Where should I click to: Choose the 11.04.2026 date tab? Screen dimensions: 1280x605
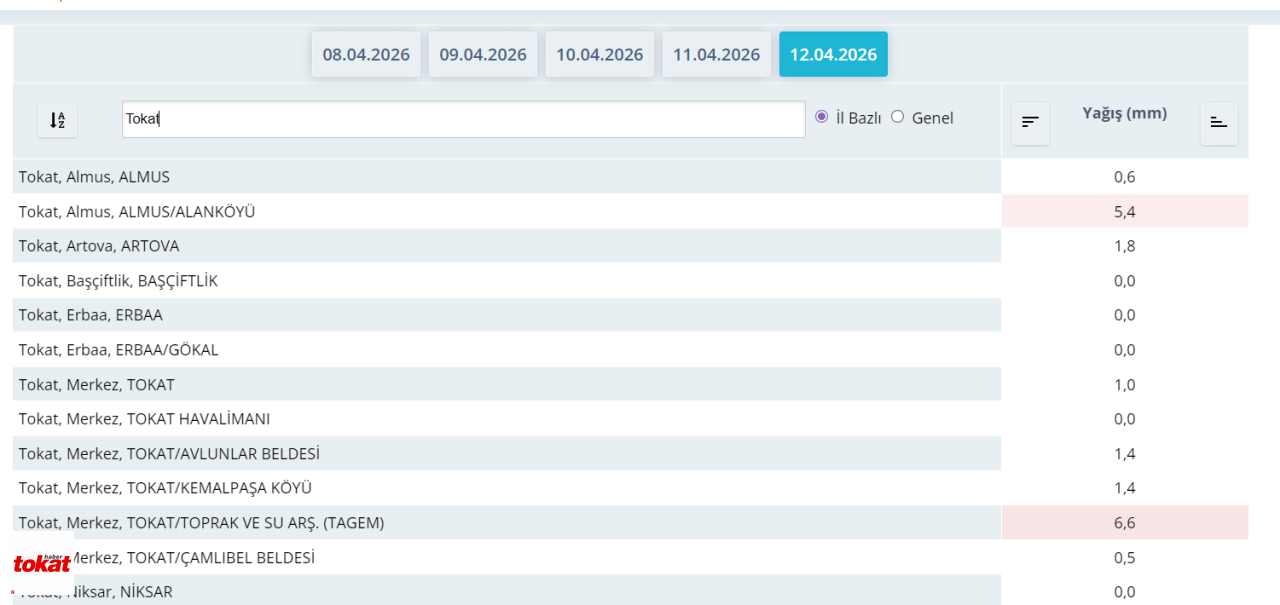716,54
